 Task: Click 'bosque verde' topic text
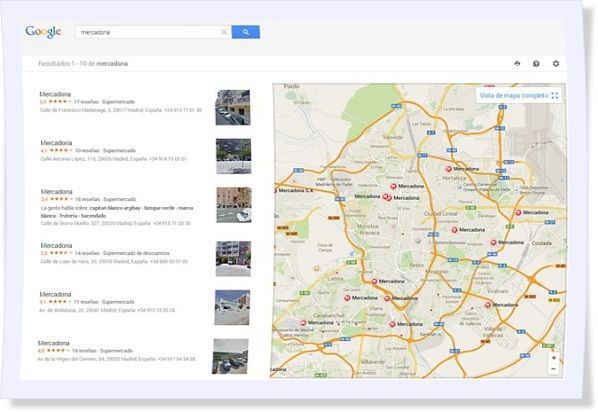pyautogui.click(x=159, y=208)
